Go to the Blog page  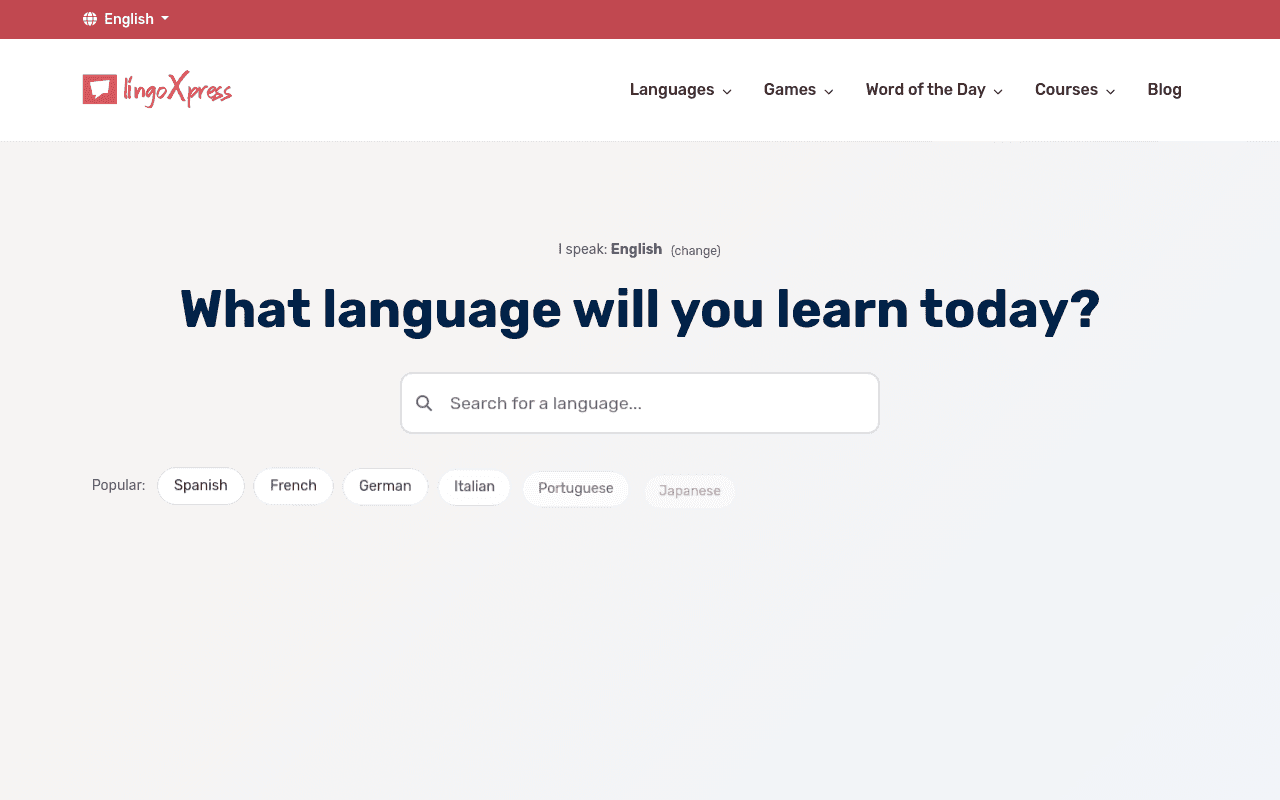pos(1164,90)
